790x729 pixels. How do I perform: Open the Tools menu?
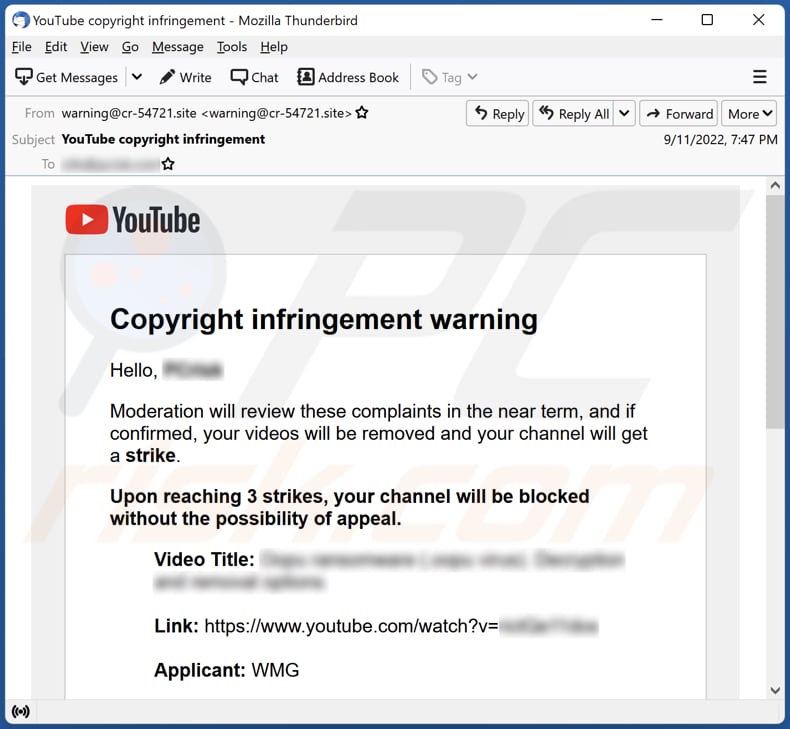pyautogui.click(x=232, y=47)
